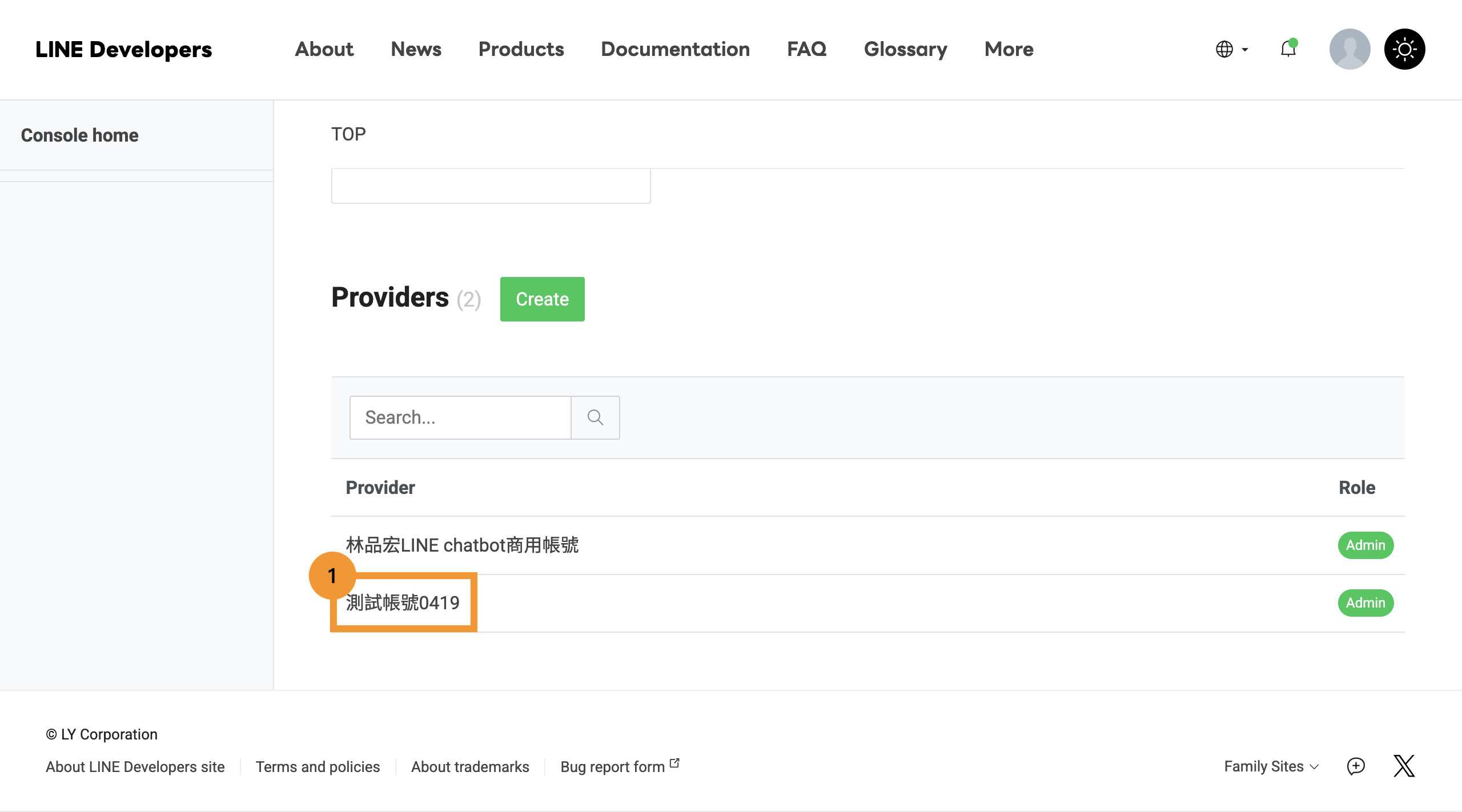
Task: Click the green Create provider button
Action: pyautogui.click(x=542, y=299)
